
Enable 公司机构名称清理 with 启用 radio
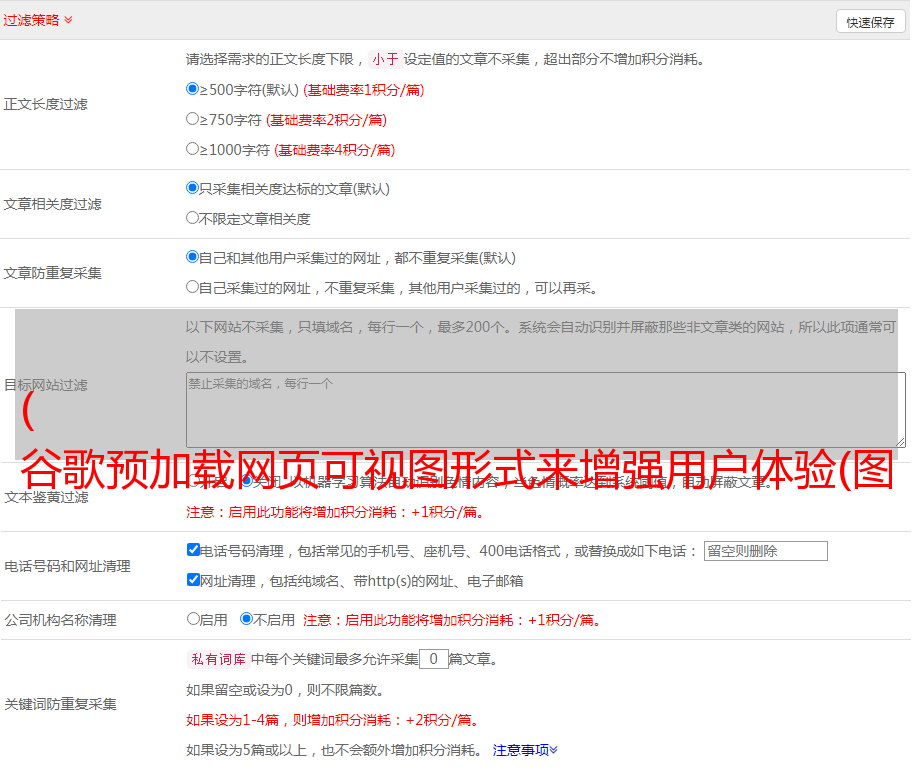pos(194,619)
